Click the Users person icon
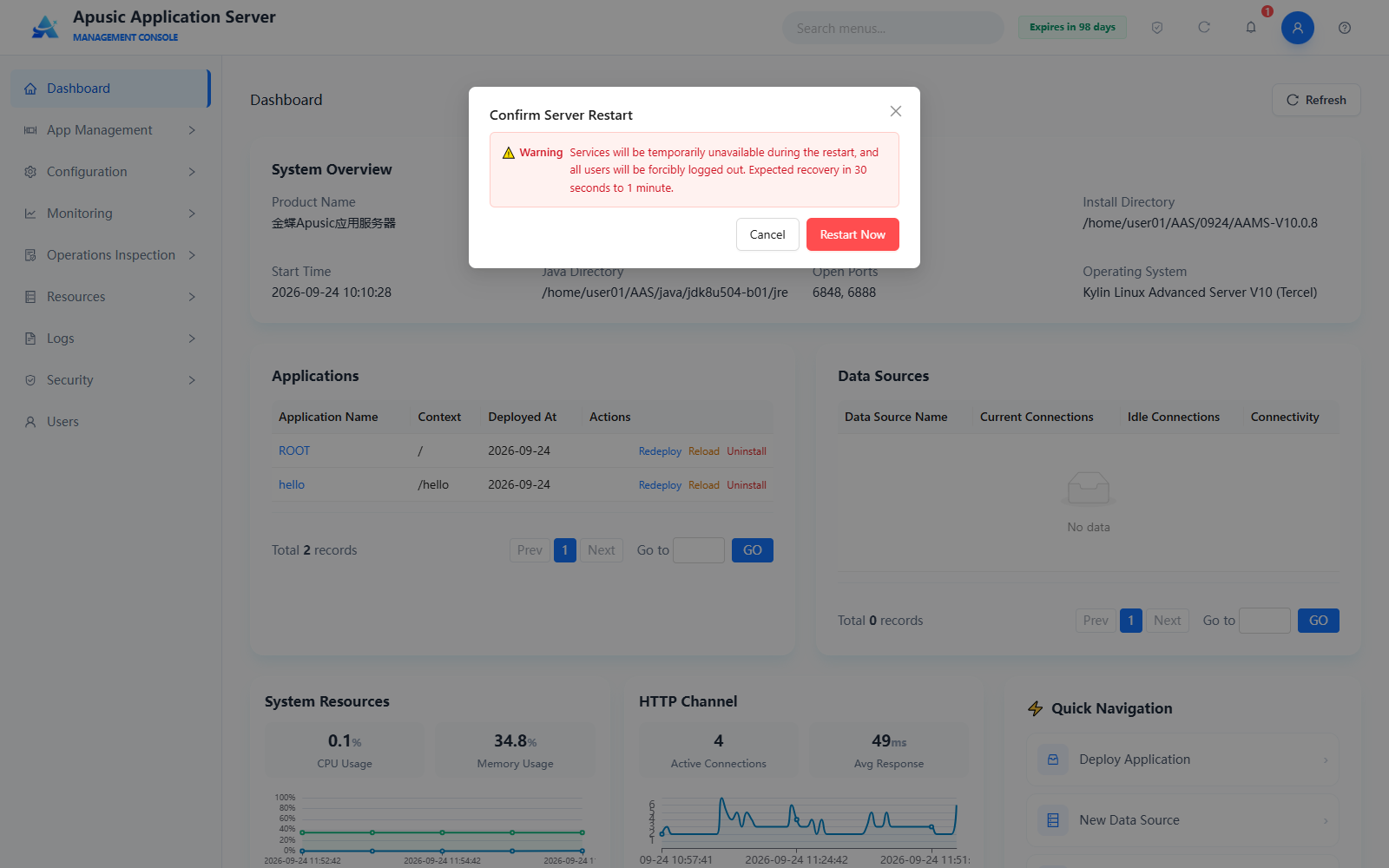 [30, 422]
